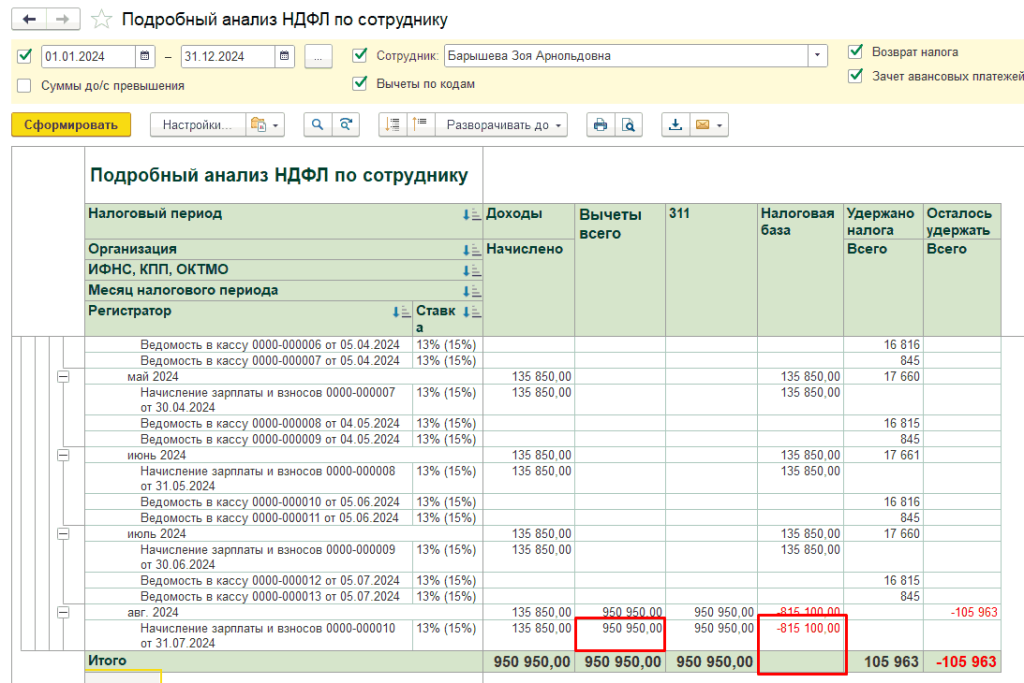The image size is (1024, 683).
Task: Open calendar picker for end date 31.12.2024
Action: [x=285, y=56]
